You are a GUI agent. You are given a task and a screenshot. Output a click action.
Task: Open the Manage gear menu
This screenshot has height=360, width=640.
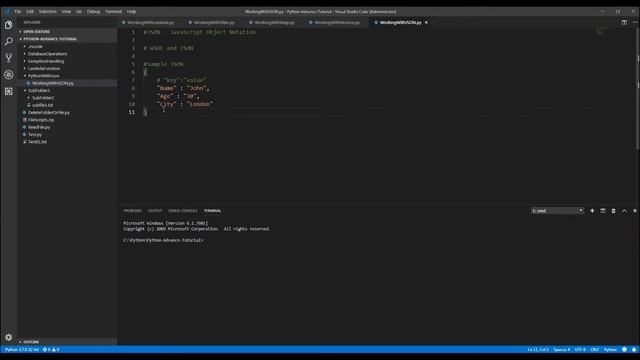point(9,337)
